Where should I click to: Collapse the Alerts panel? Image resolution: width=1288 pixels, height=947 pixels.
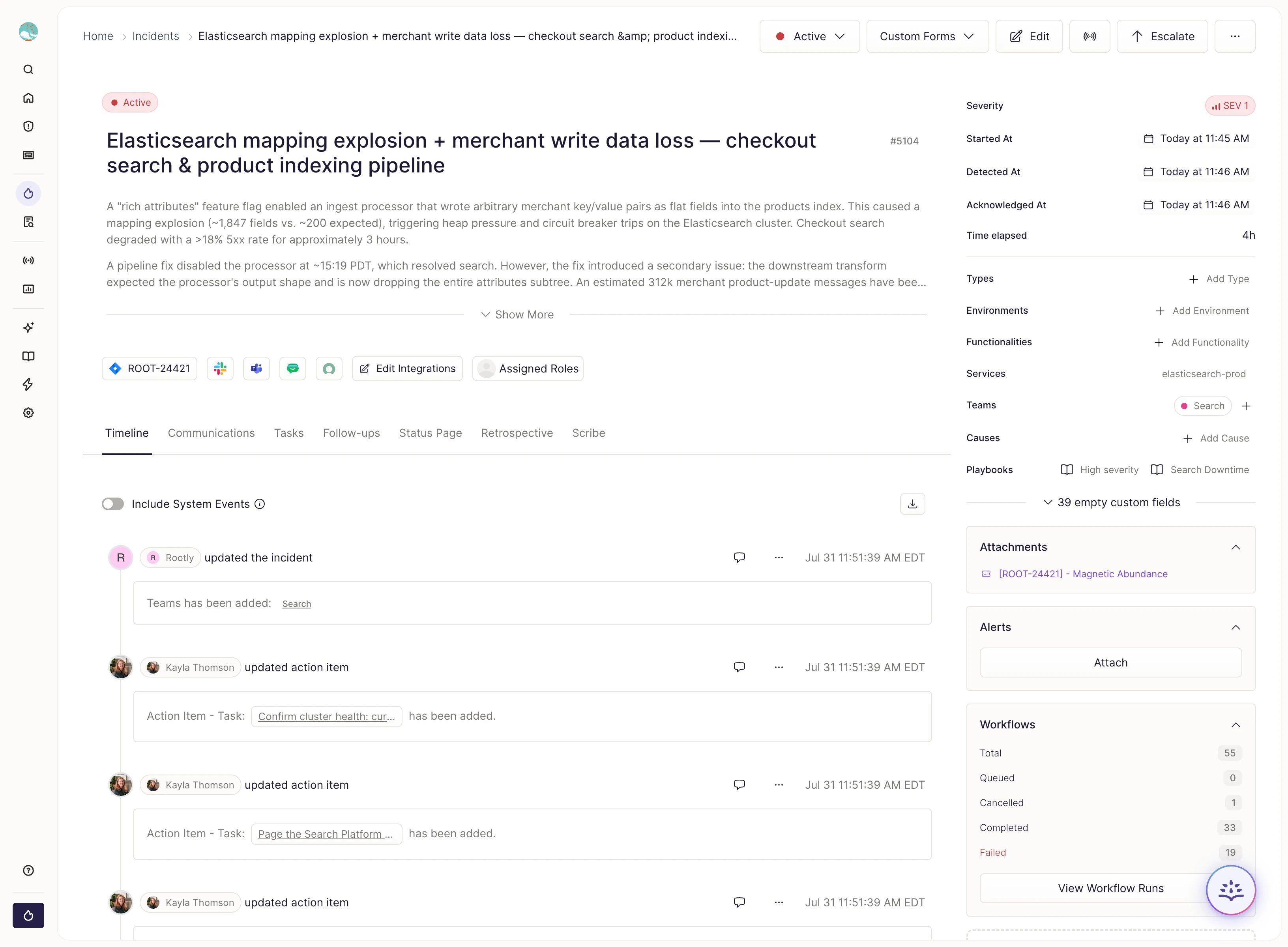tap(1236, 627)
